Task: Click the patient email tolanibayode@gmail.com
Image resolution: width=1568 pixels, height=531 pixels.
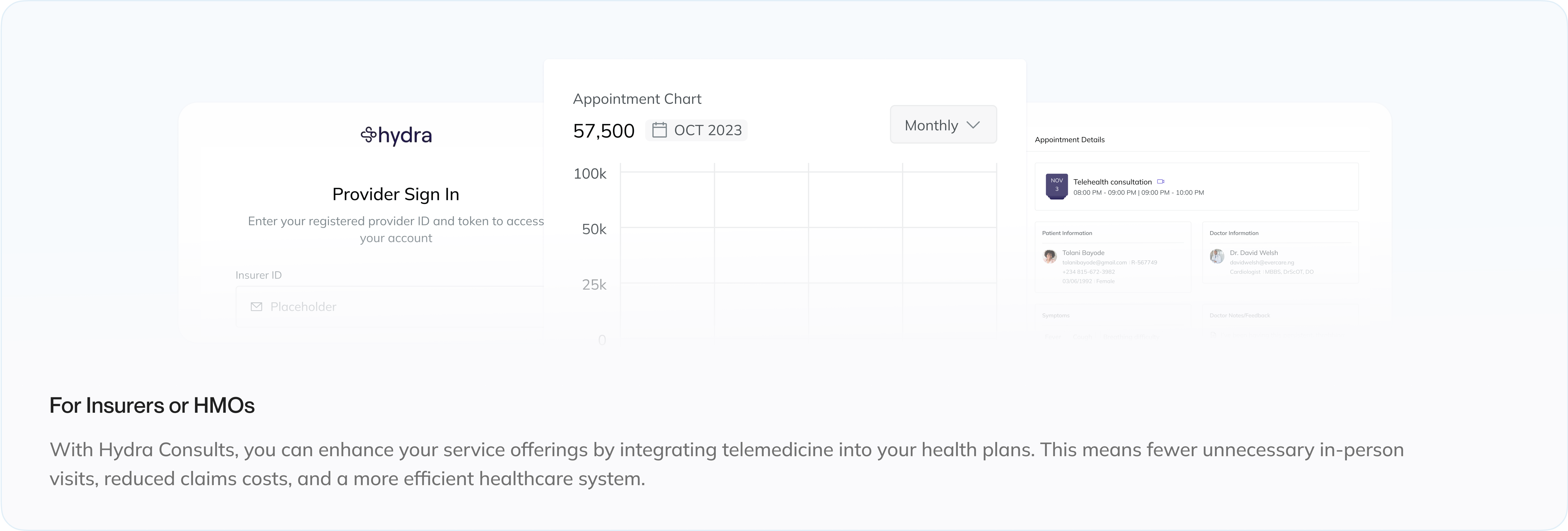Action: [1094, 262]
